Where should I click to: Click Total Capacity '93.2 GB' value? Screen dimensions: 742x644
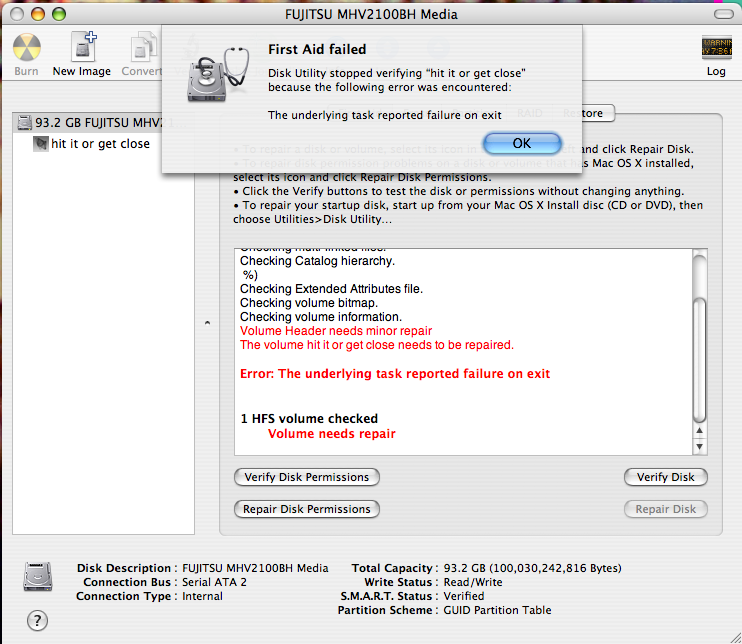tap(532, 568)
